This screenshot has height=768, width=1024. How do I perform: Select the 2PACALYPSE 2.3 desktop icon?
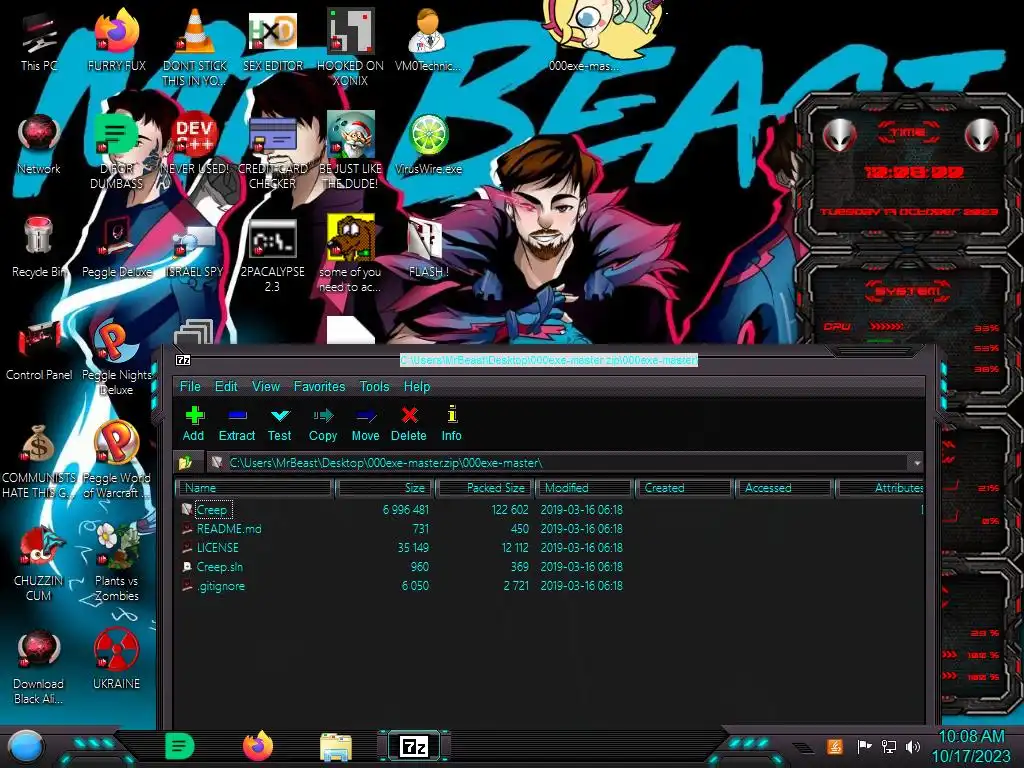coord(273,255)
